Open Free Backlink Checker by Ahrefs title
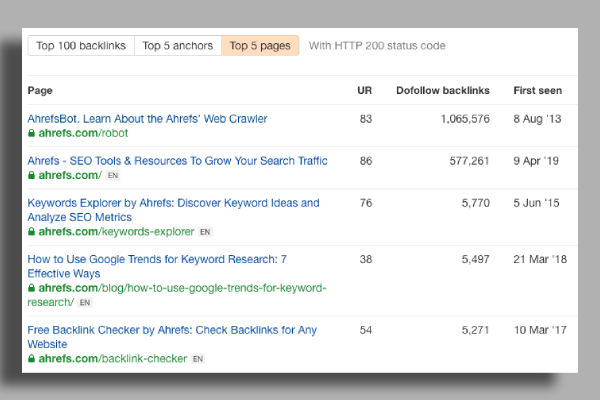Screen dimensions: 600x400 point(172,337)
